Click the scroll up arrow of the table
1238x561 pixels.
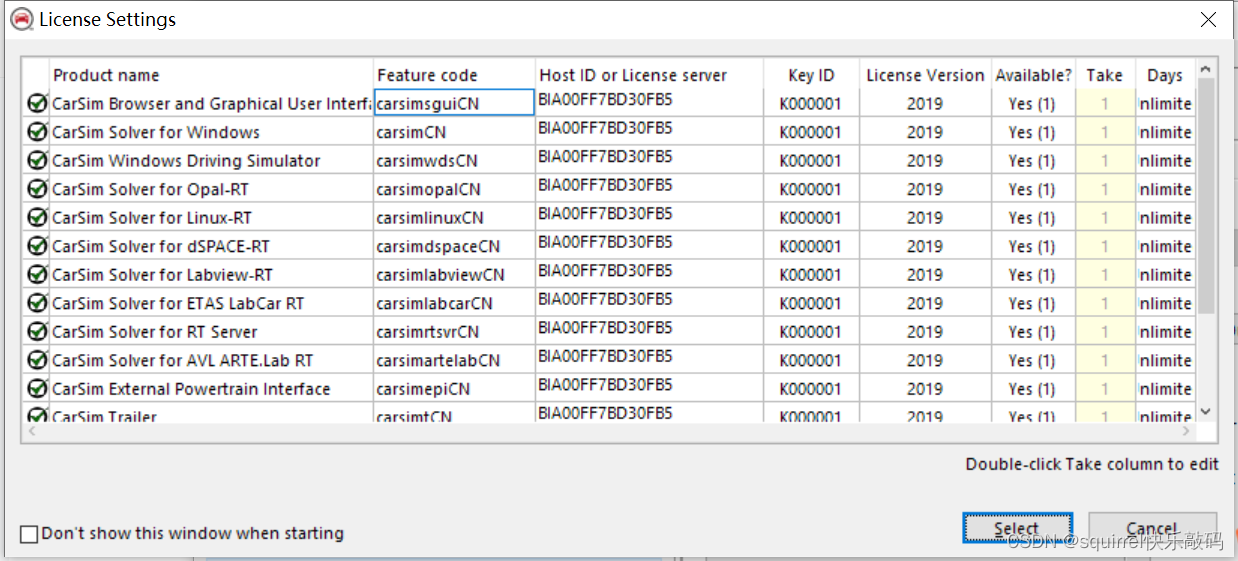click(x=1205, y=68)
